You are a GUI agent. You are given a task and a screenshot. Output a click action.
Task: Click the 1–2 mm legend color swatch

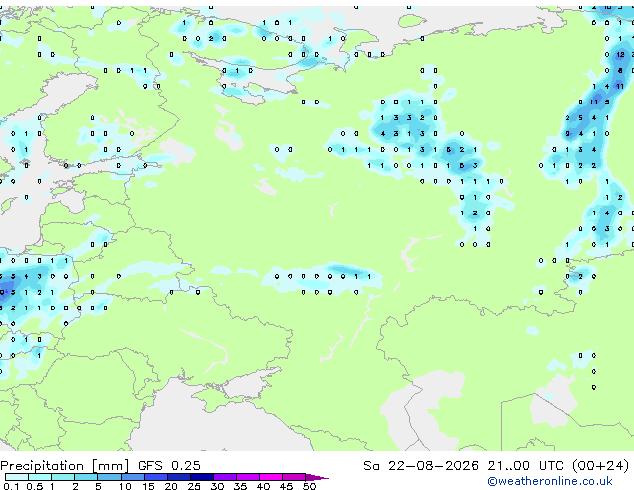pyautogui.click(x=63, y=477)
